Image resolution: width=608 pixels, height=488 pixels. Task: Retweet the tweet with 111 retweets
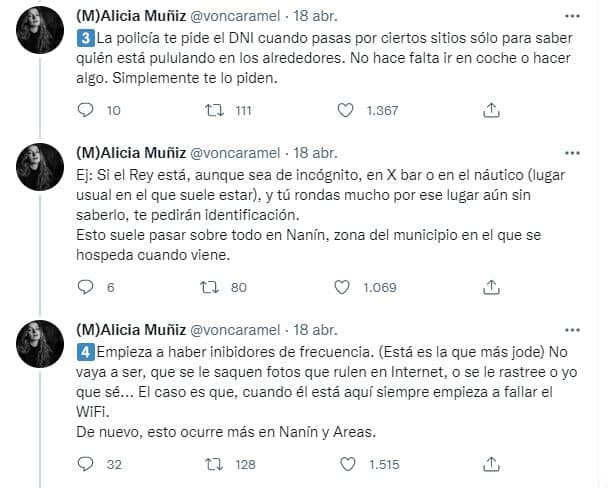click(x=214, y=110)
